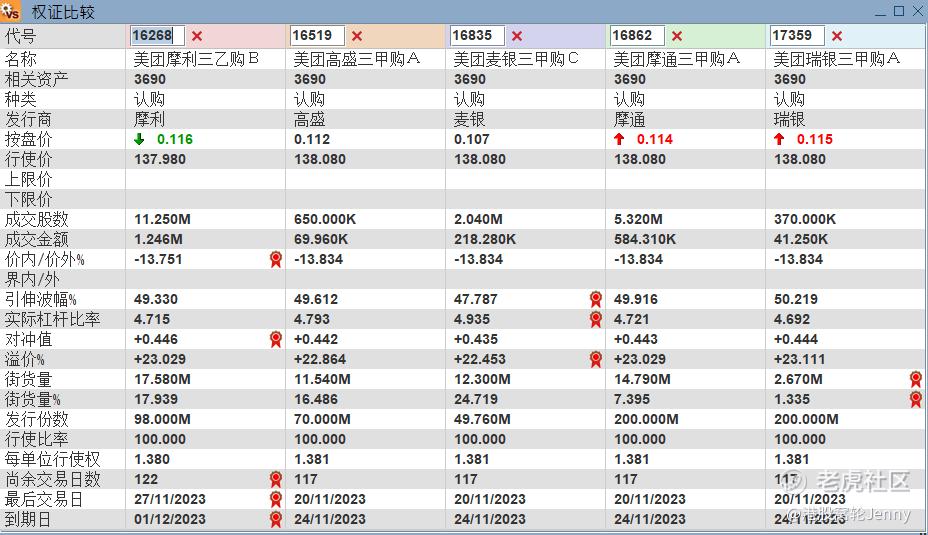Click the 街货量% row label

click(33, 399)
